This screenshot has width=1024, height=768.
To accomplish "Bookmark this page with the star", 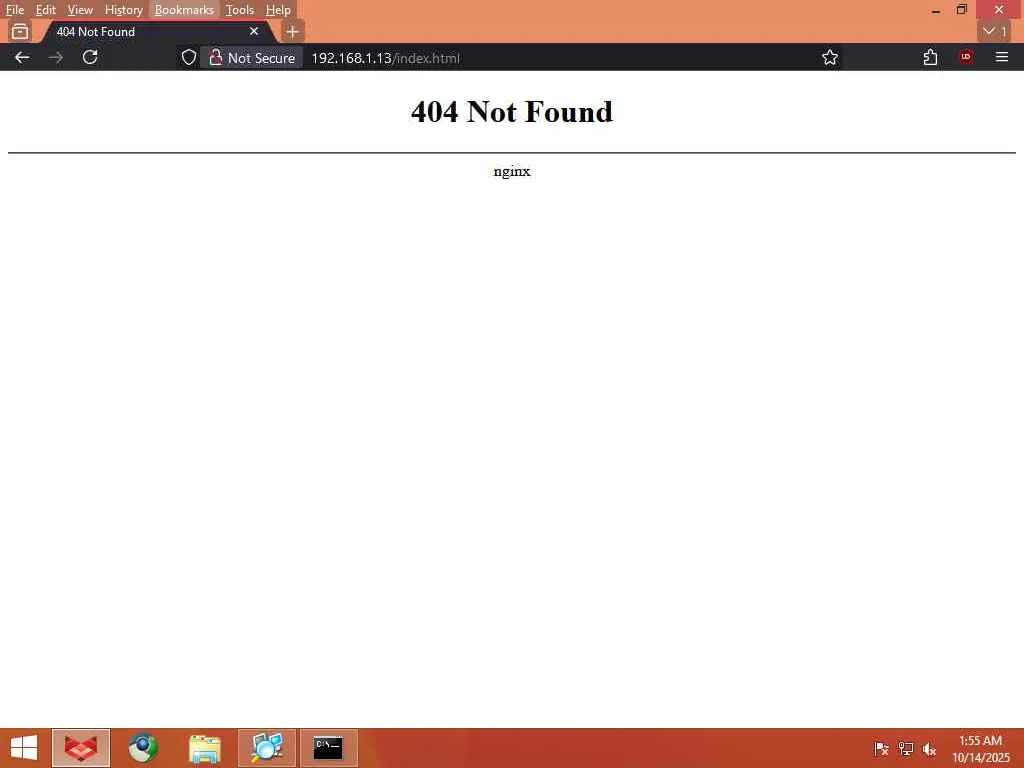I will tap(830, 57).
